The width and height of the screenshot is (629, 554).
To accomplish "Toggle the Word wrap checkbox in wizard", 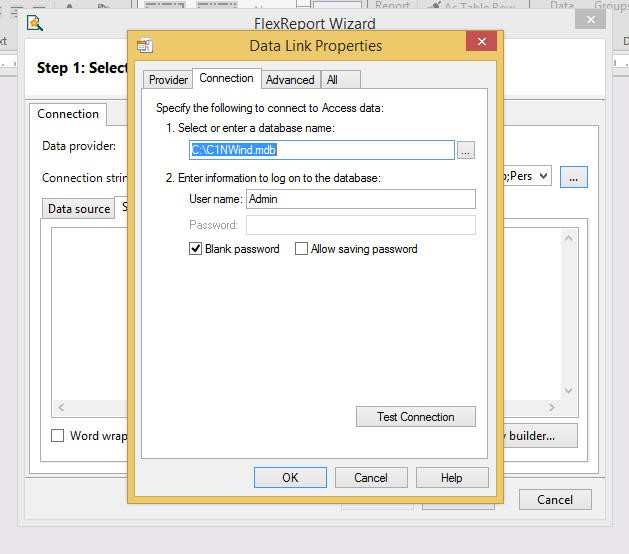I will 57,435.
